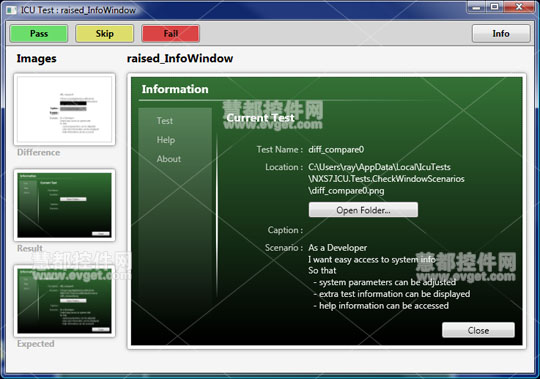Minimize the ICU Test window

(x=476, y=7)
